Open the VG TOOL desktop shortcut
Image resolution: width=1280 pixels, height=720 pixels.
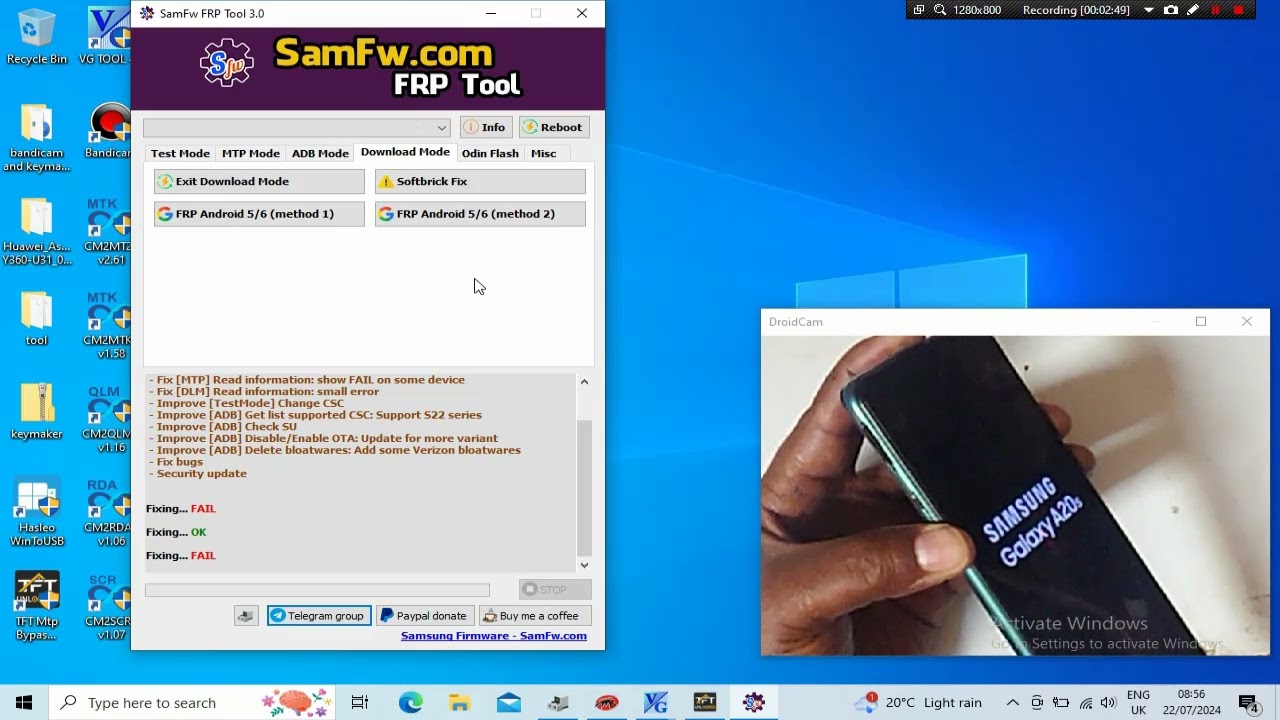[x=108, y=37]
